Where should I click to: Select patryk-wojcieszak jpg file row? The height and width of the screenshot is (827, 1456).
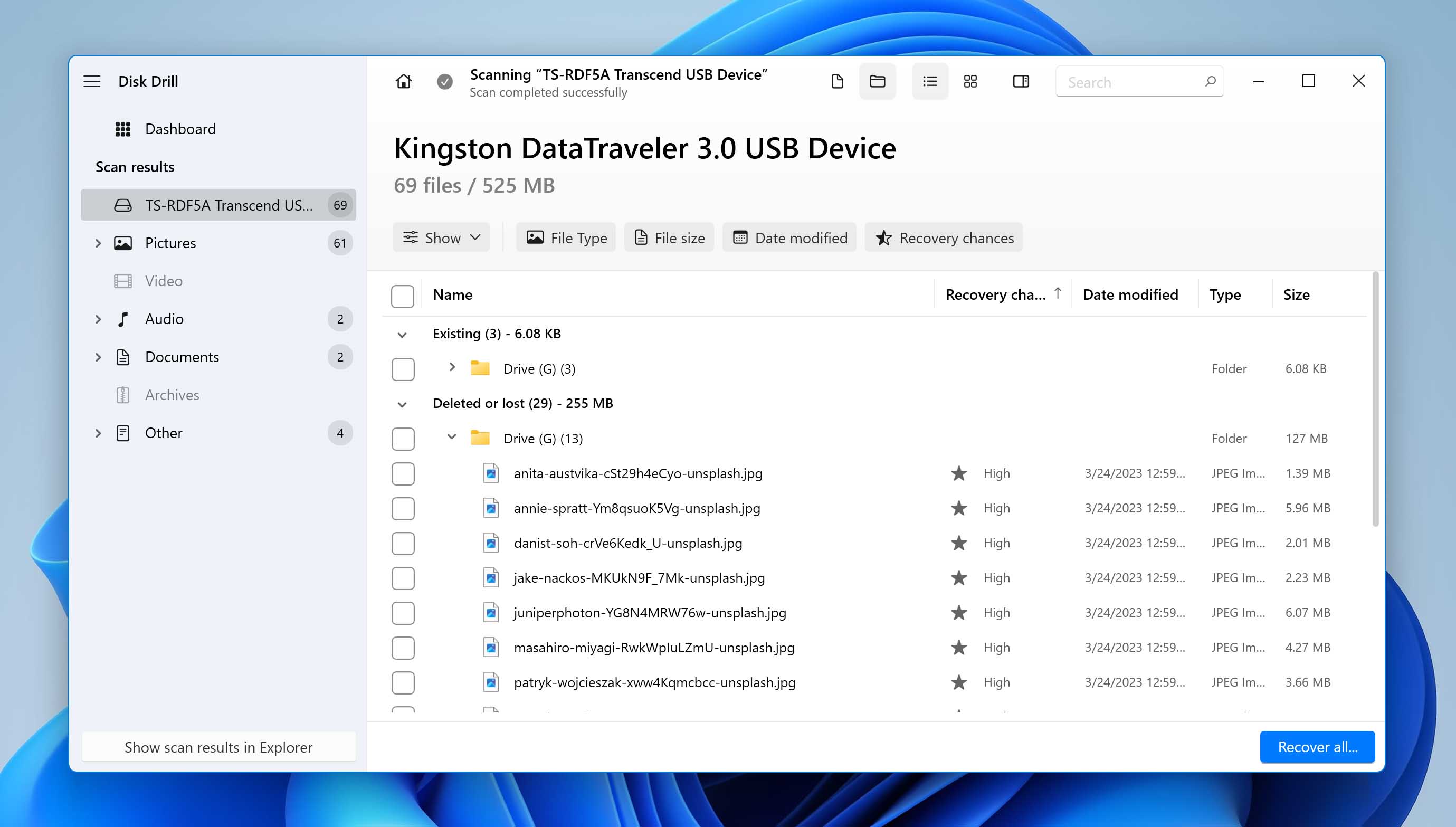click(874, 682)
